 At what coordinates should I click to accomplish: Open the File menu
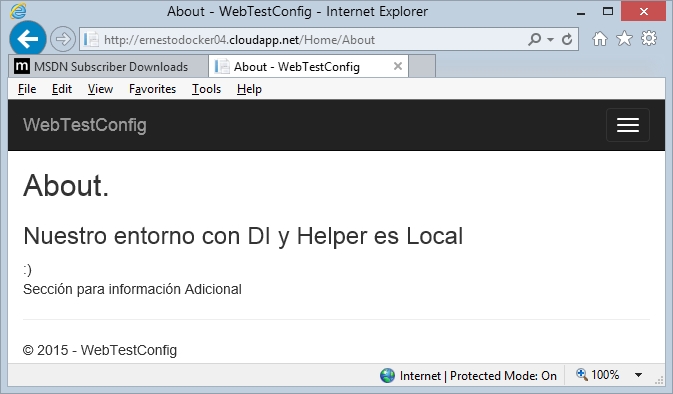point(27,89)
